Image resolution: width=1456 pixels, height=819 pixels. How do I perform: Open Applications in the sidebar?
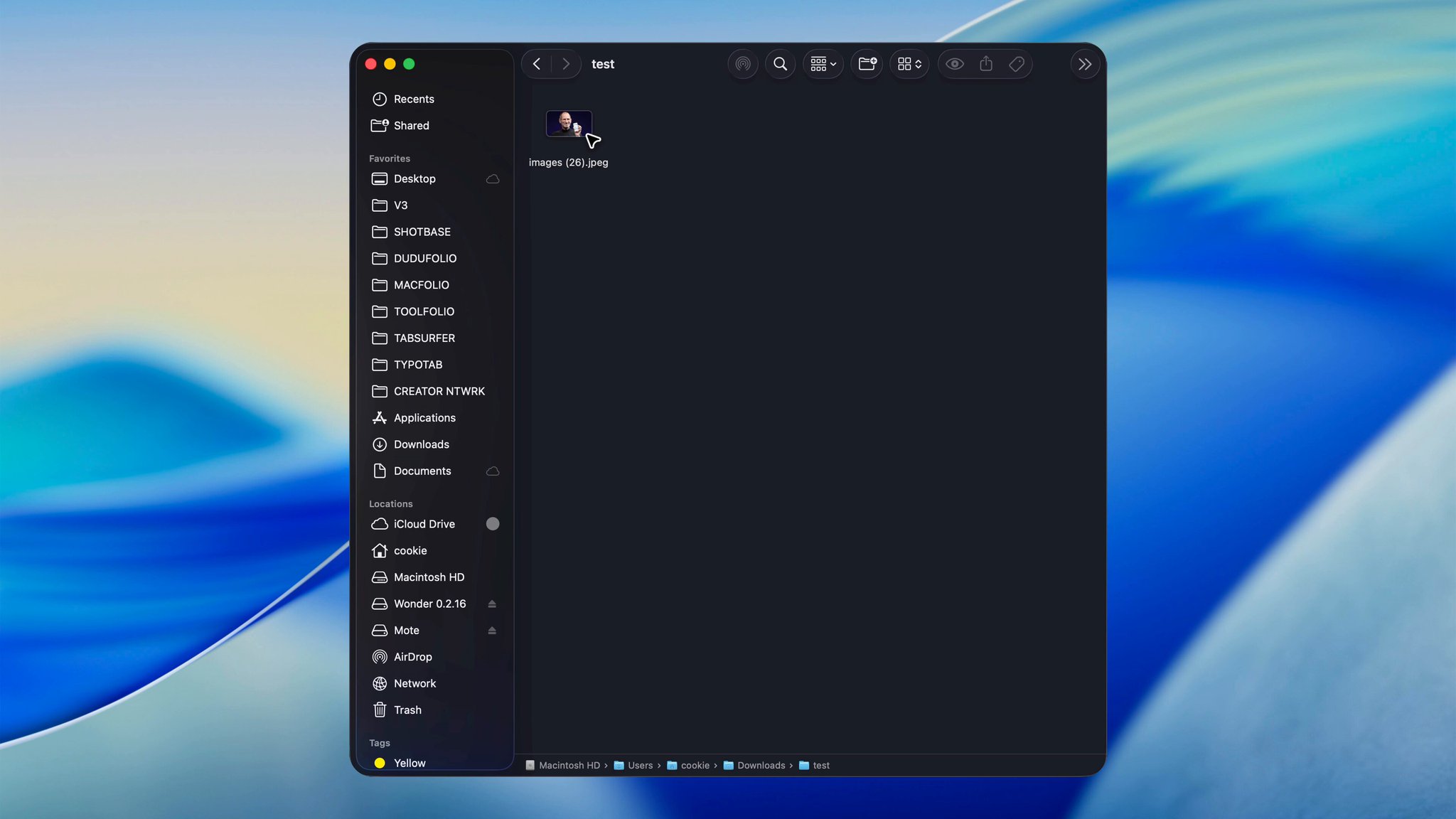[435, 418]
